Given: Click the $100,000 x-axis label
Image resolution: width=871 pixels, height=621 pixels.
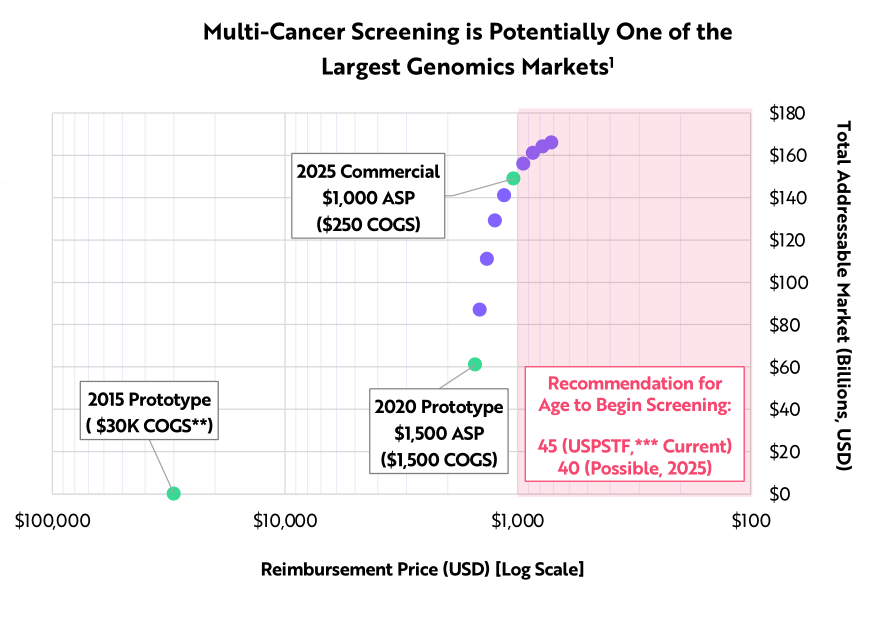Looking at the screenshot, I should (53, 521).
